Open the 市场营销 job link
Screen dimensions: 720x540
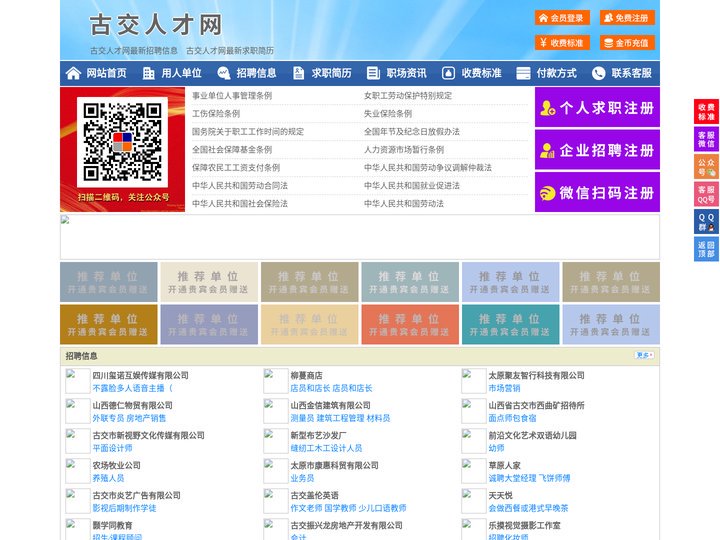504,388
